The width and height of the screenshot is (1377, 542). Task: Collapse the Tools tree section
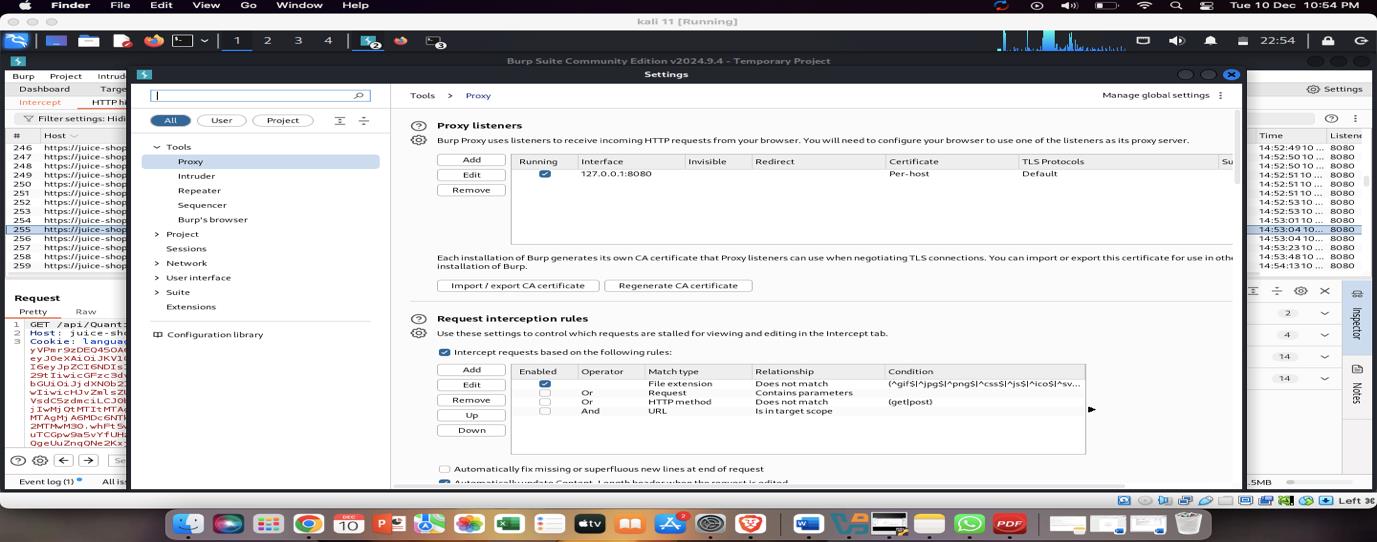[x=156, y=147]
